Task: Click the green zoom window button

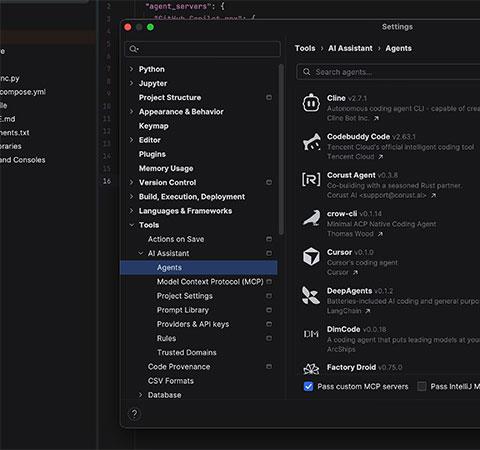Action: pos(150,27)
